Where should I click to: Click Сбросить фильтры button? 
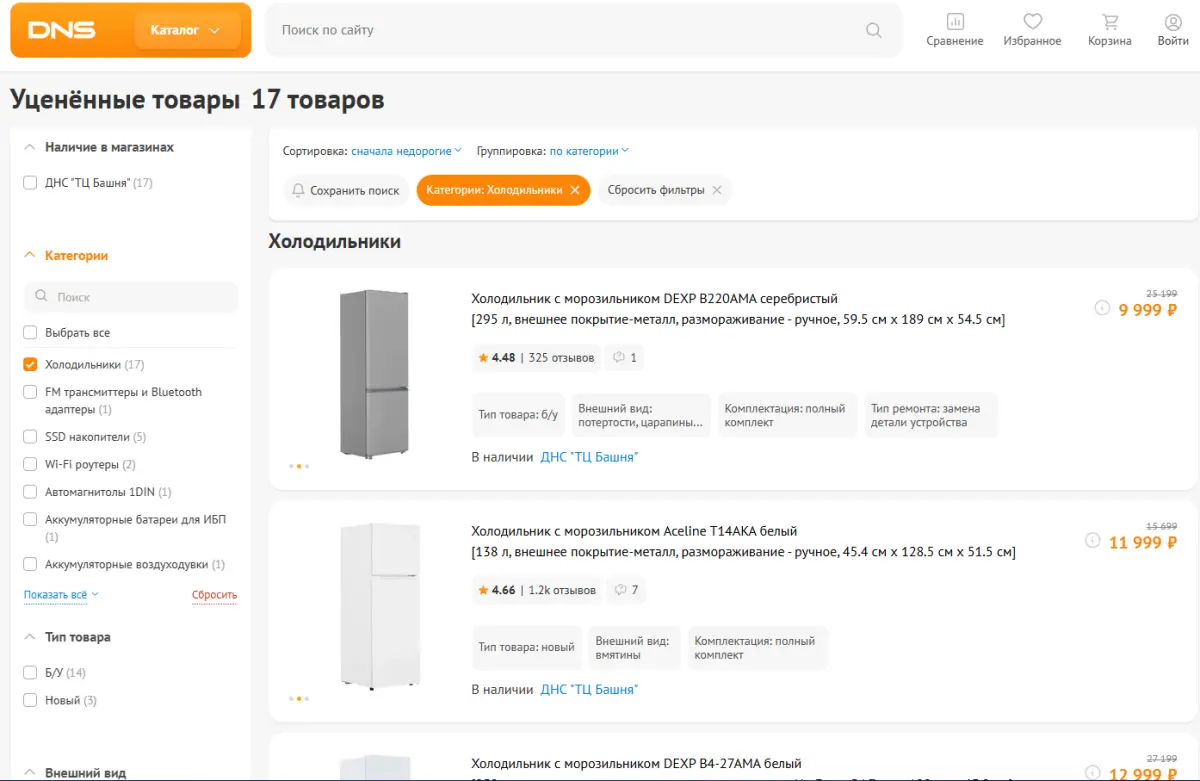click(665, 190)
